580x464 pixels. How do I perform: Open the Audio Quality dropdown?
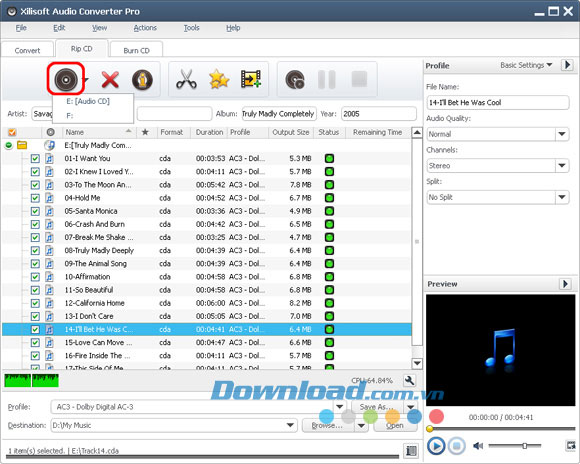[562, 134]
